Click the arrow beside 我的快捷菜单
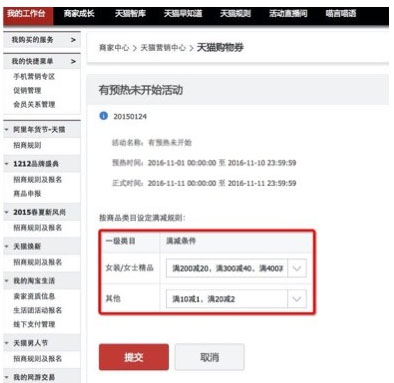The height and width of the screenshot is (383, 394). point(73,61)
